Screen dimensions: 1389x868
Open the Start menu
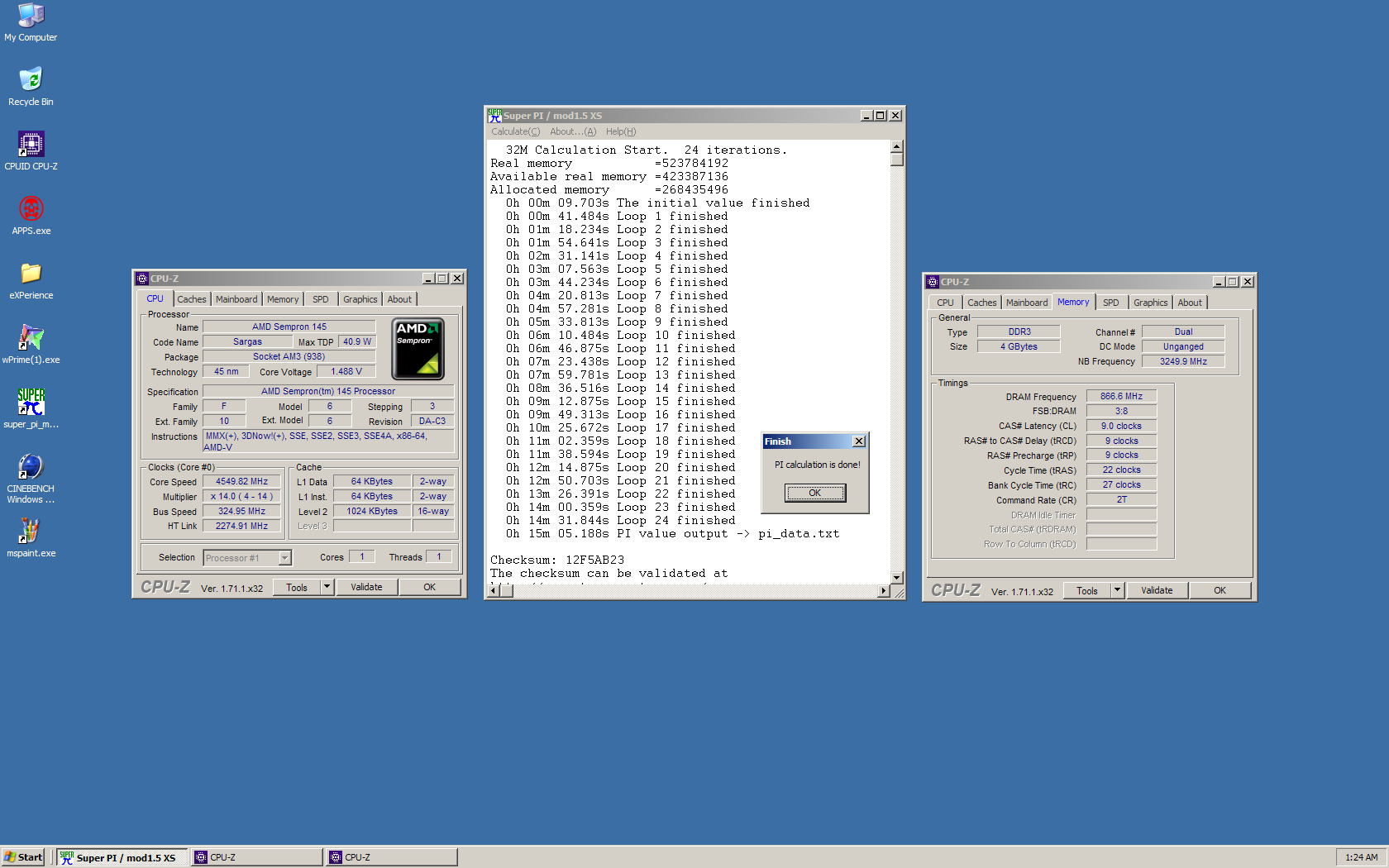coord(23,857)
